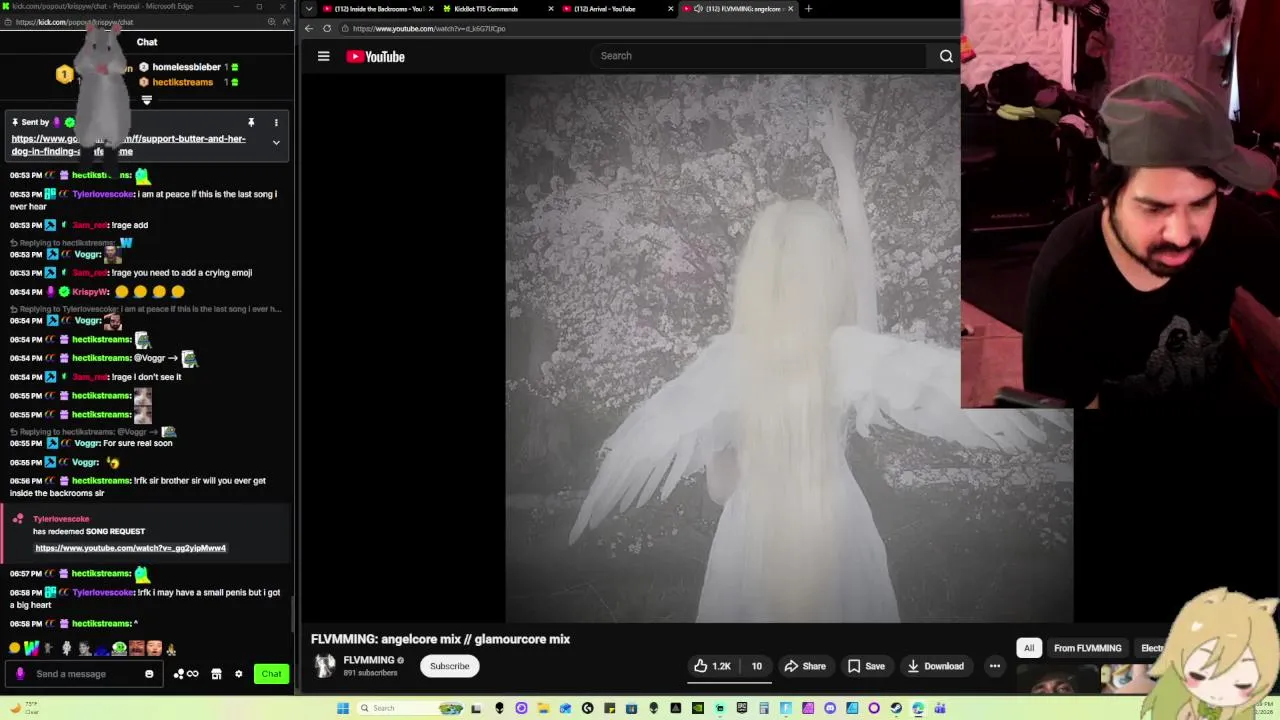Screen dimensions: 1280x720
Task: Open channel points balance icon
Action: [x=186, y=674]
